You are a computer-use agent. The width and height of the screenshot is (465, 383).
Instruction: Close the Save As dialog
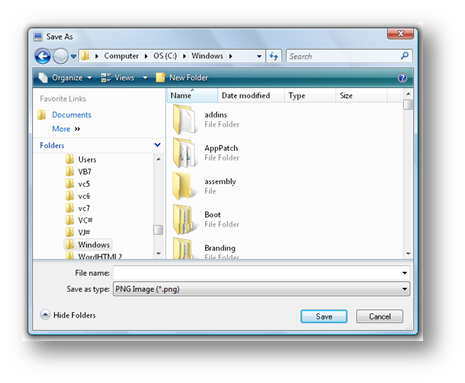(400, 33)
